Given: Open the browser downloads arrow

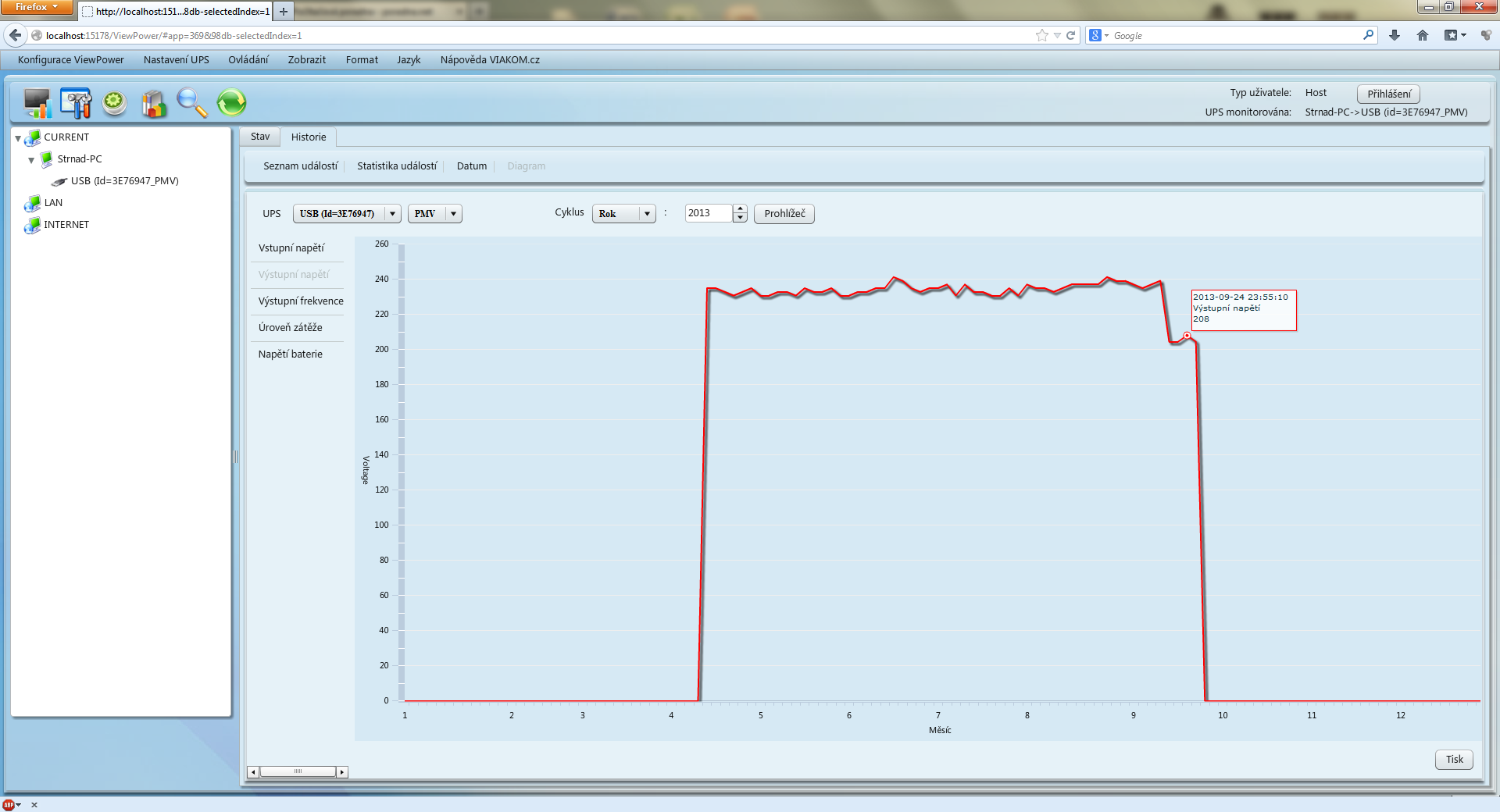Looking at the screenshot, I should click(x=1395, y=35).
